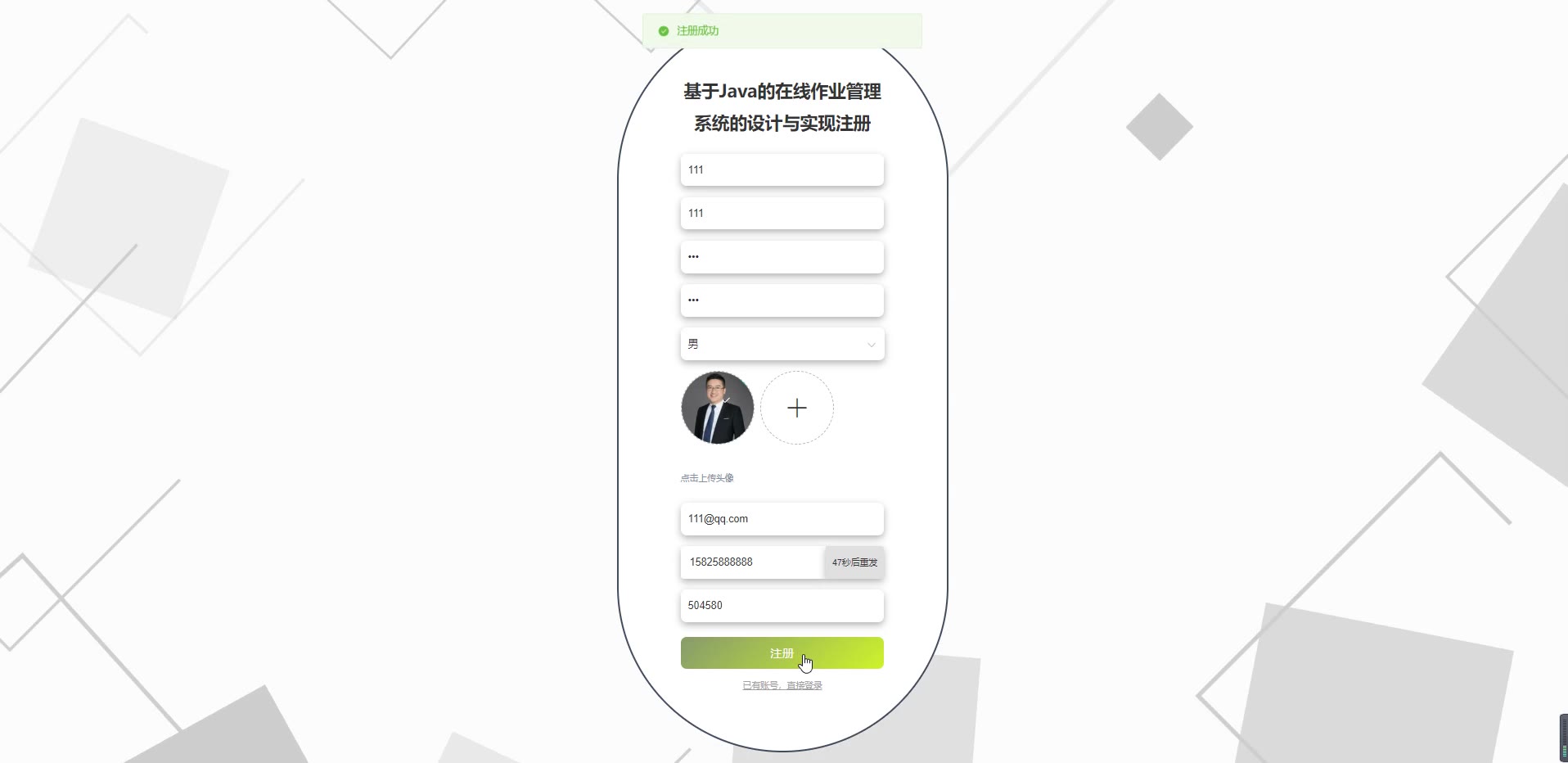
Task: Click the confirm password field above gender
Action: tap(782, 300)
